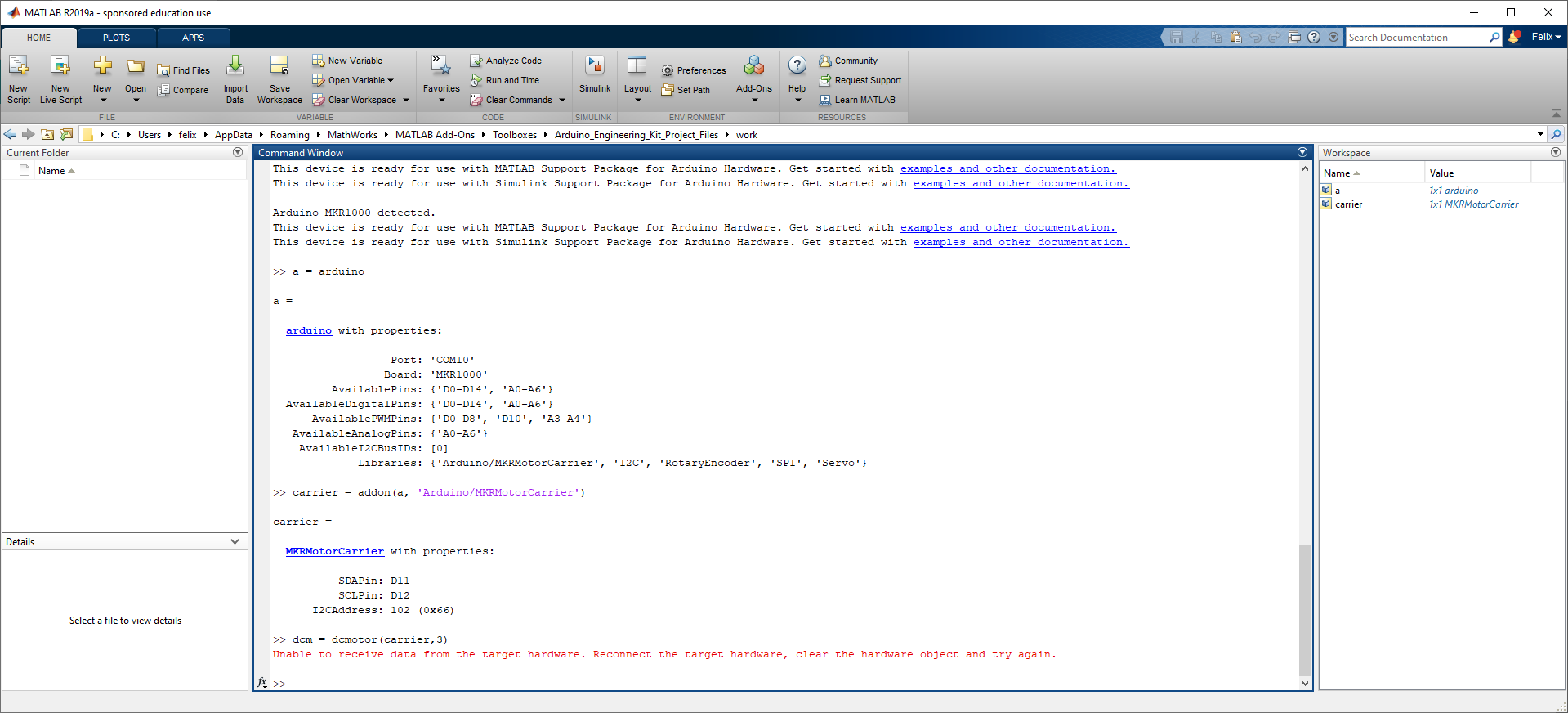1568x713 pixels.
Task: Click the Search Documentation field
Action: [1418, 37]
